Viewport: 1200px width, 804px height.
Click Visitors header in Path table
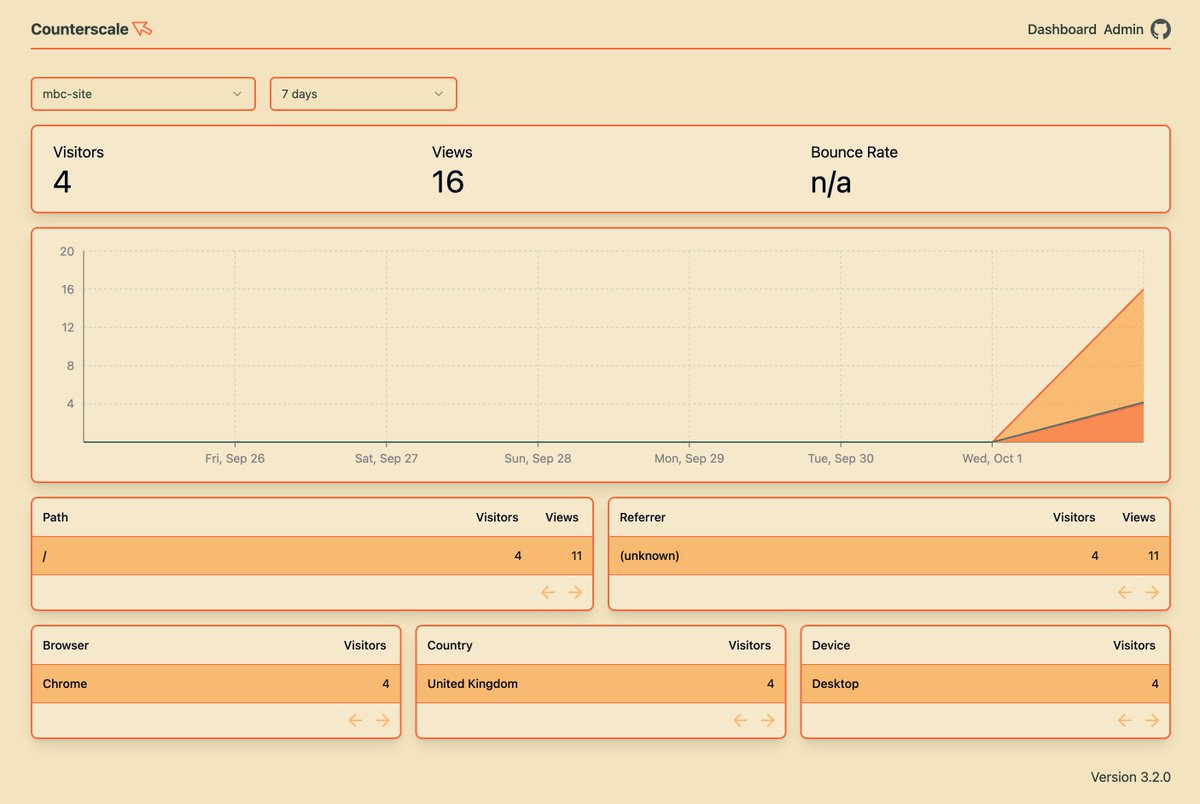tap(497, 517)
